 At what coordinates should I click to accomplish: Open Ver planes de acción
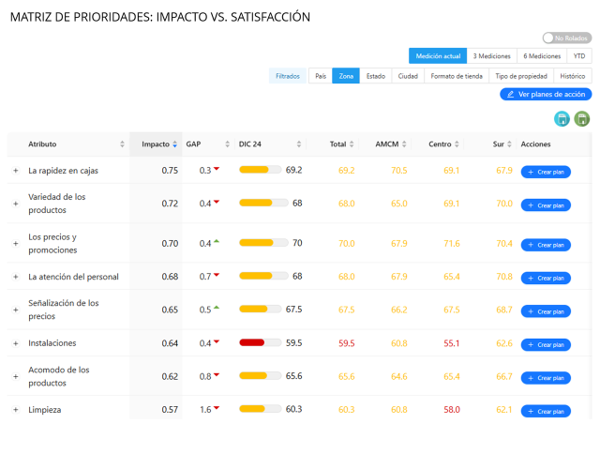pyautogui.click(x=546, y=94)
